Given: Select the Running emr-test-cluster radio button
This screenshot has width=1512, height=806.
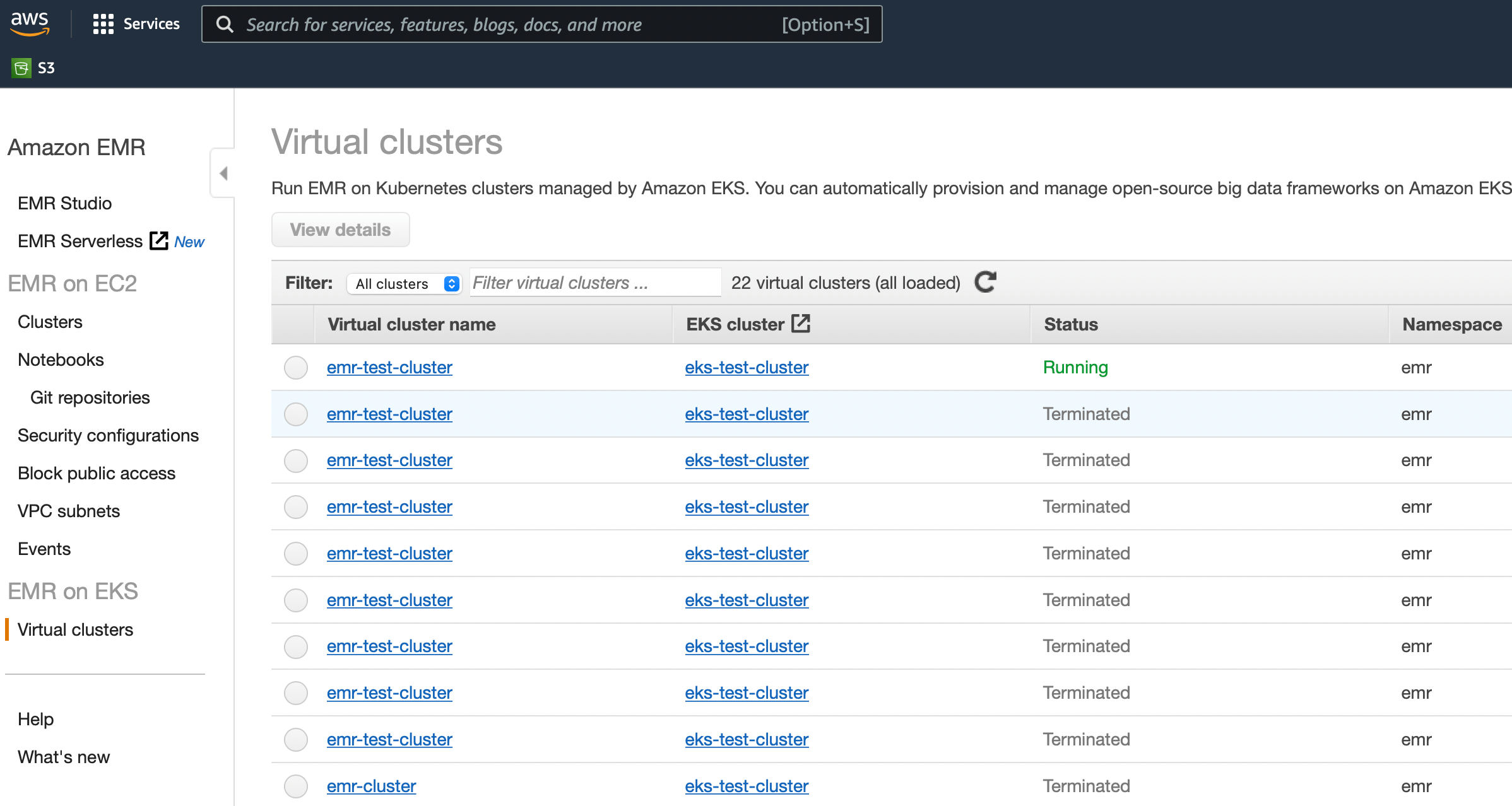Looking at the screenshot, I should pyautogui.click(x=295, y=367).
